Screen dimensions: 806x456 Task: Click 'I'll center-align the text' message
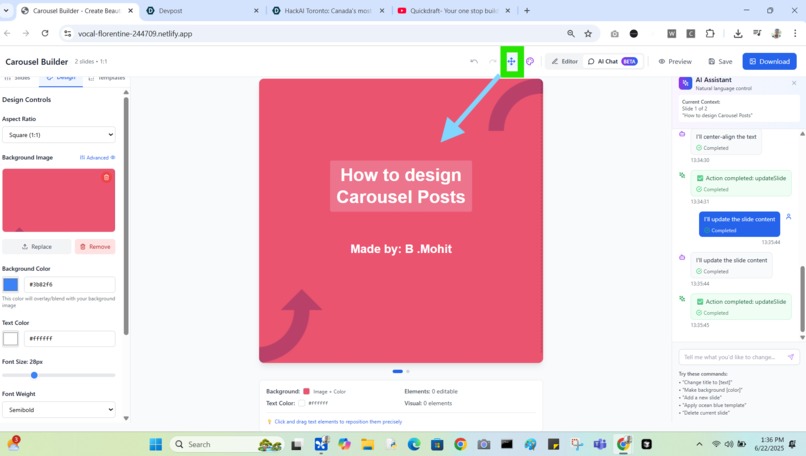click(x=726, y=141)
